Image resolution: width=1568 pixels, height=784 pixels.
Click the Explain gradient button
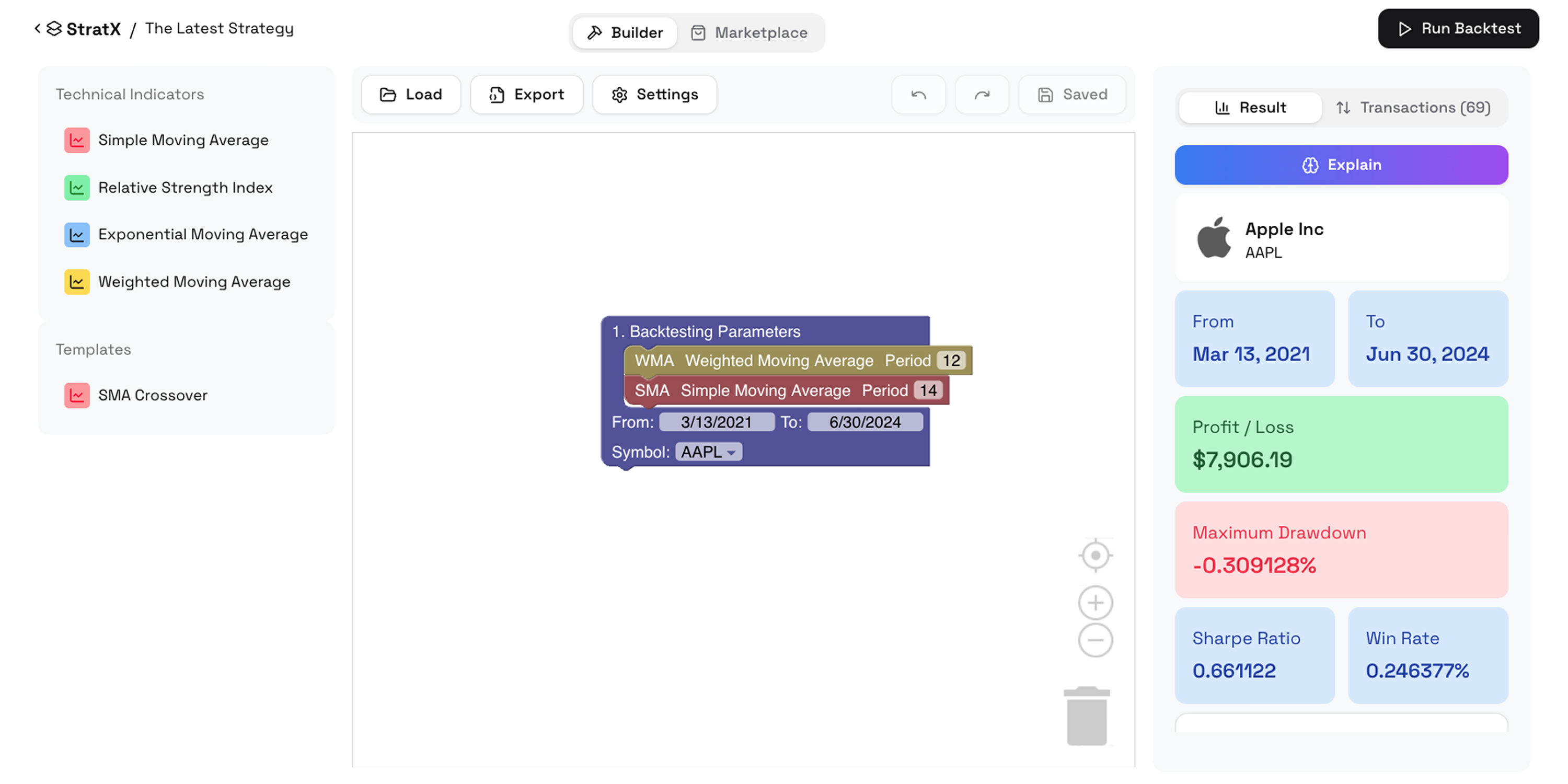(x=1341, y=165)
